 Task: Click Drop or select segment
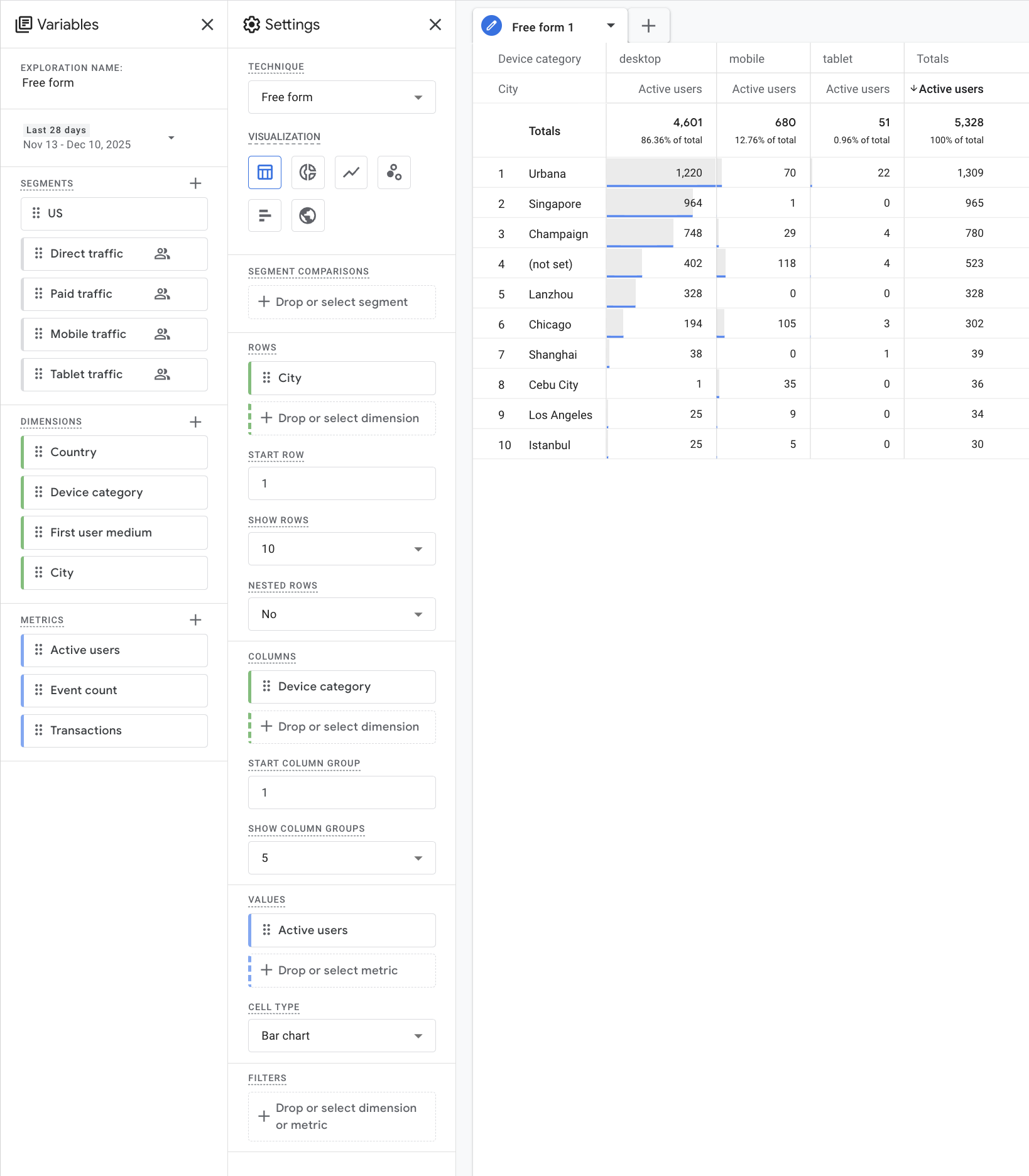point(342,302)
